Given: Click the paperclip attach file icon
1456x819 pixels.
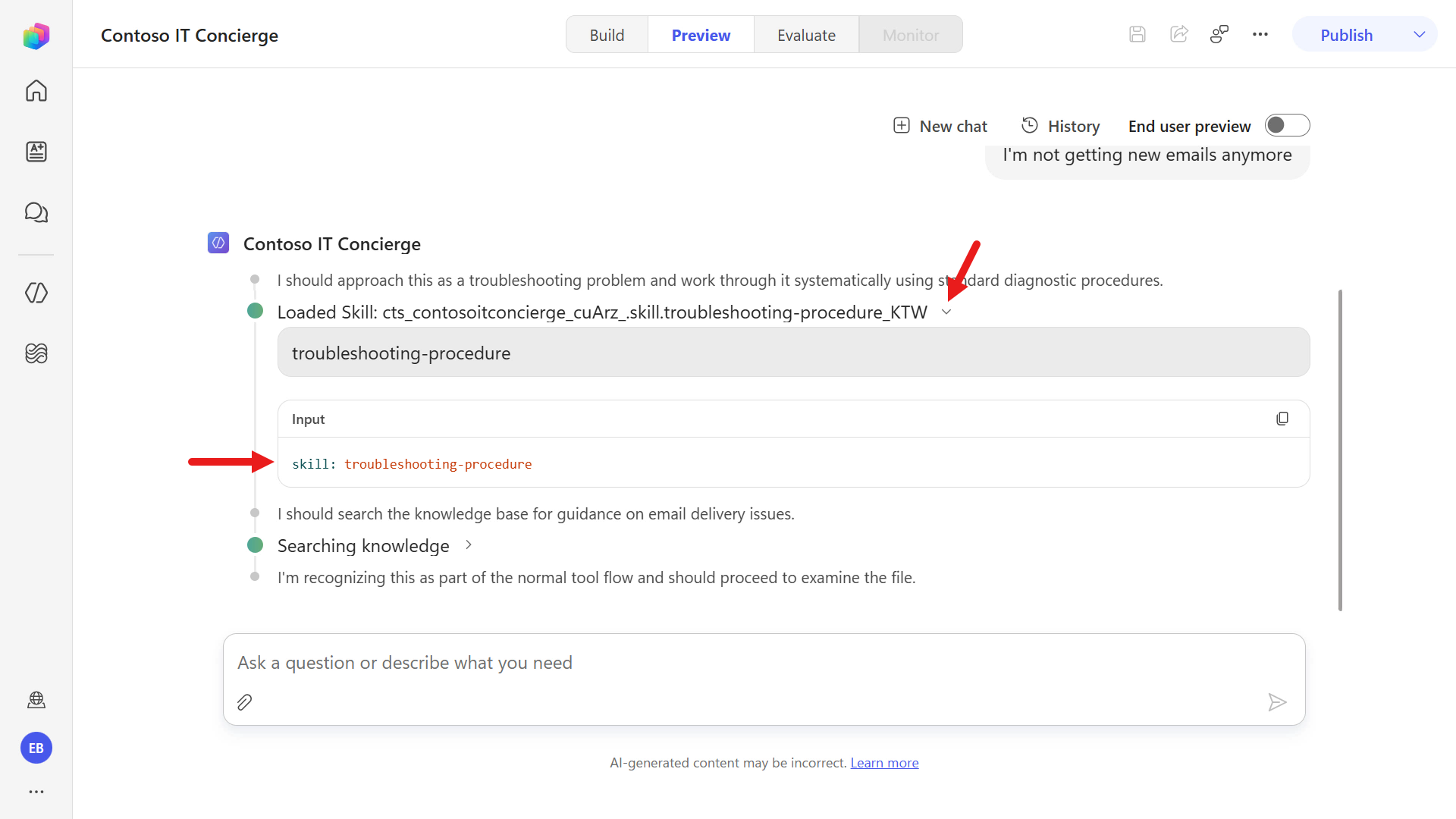Looking at the screenshot, I should click(244, 702).
